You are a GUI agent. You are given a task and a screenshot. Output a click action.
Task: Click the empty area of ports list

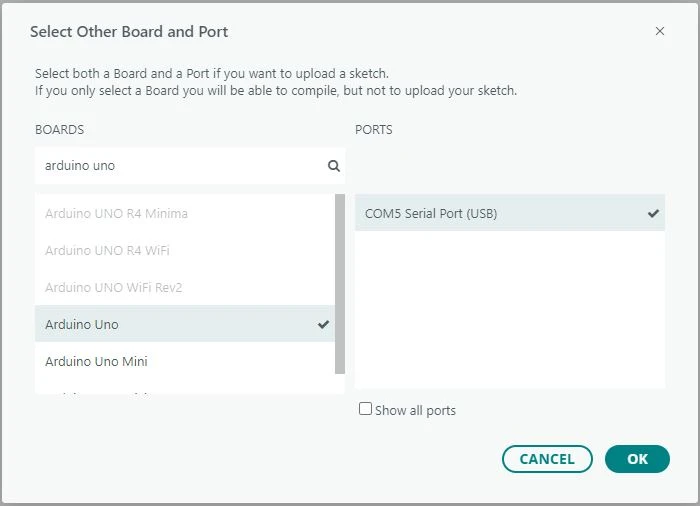click(x=509, y=310)
